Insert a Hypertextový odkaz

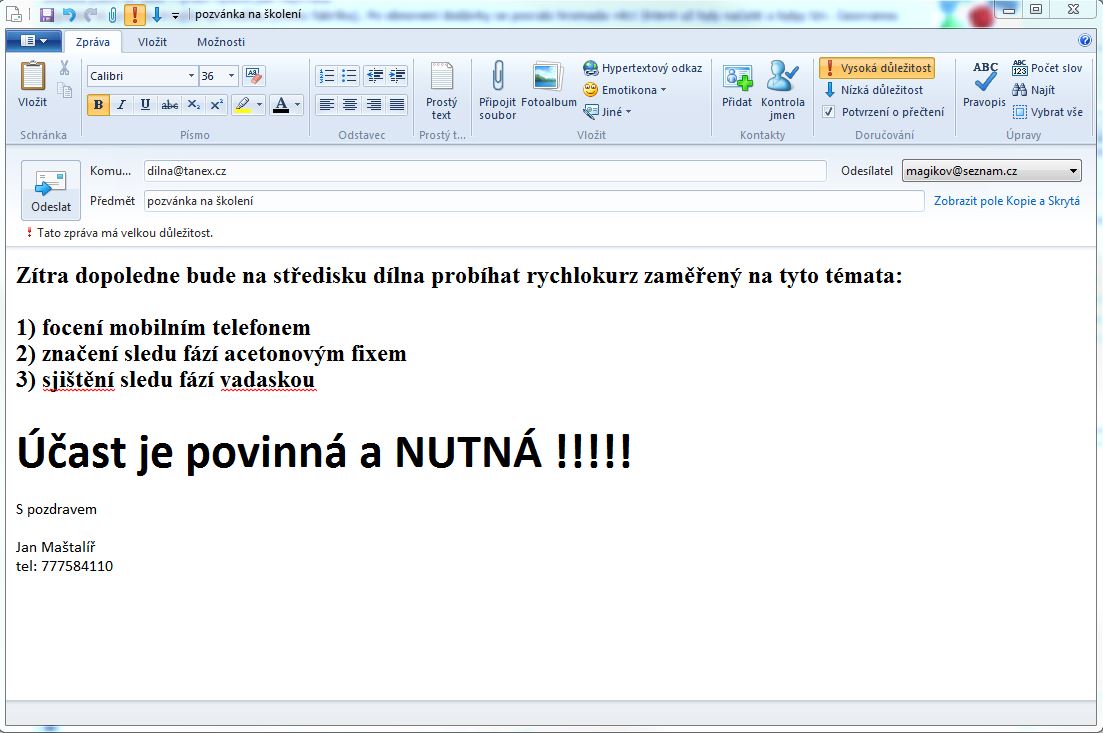click(x=643, y=68)
